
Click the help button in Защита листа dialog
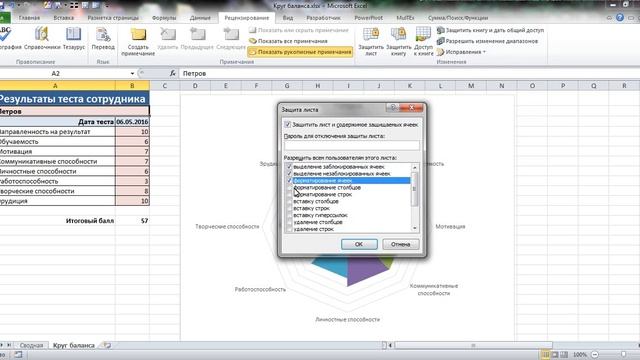click(393, 108)
